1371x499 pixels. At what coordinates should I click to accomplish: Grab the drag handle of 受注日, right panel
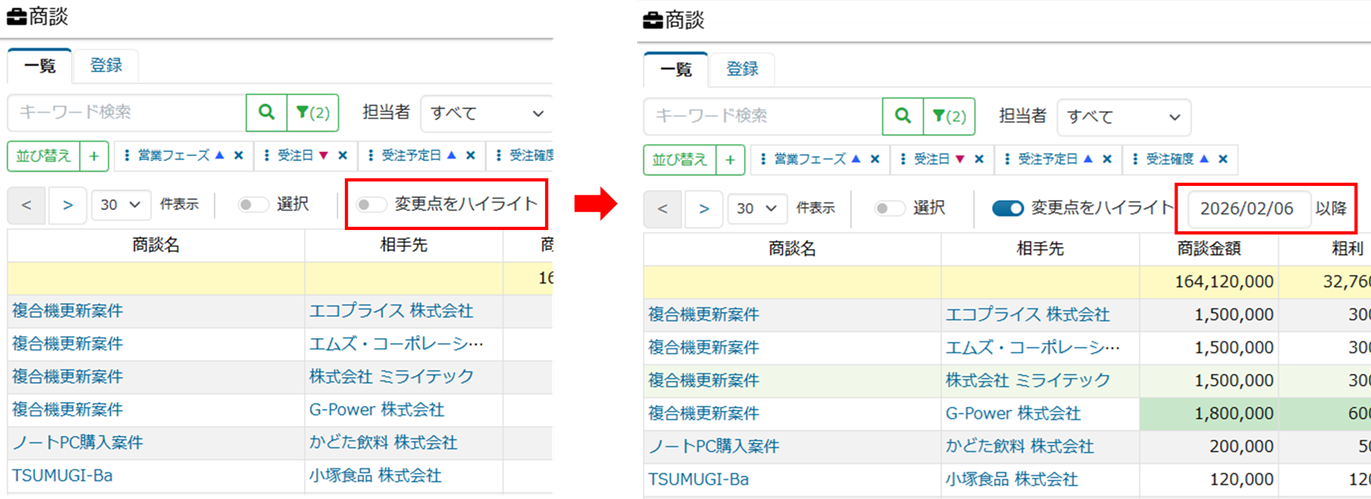pos(905,158)
